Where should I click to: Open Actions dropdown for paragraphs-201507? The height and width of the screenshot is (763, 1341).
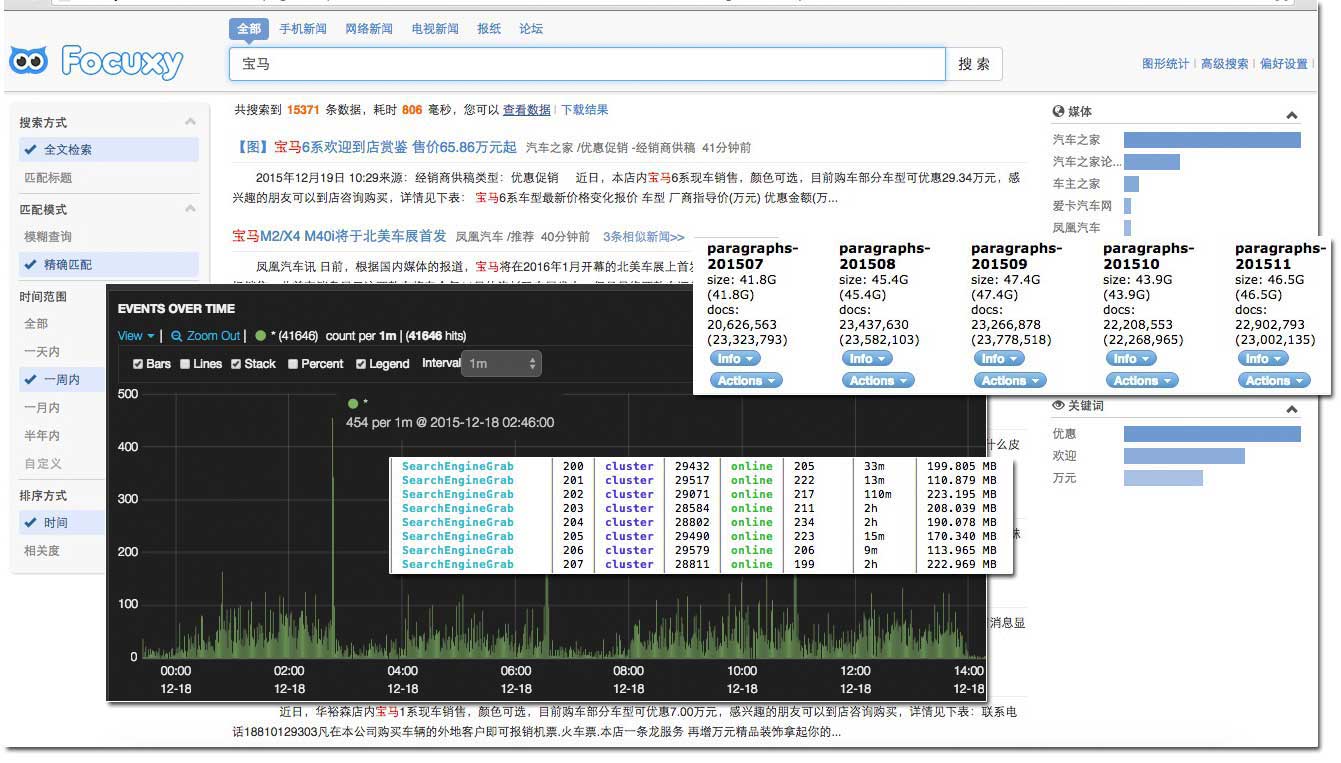746,380
